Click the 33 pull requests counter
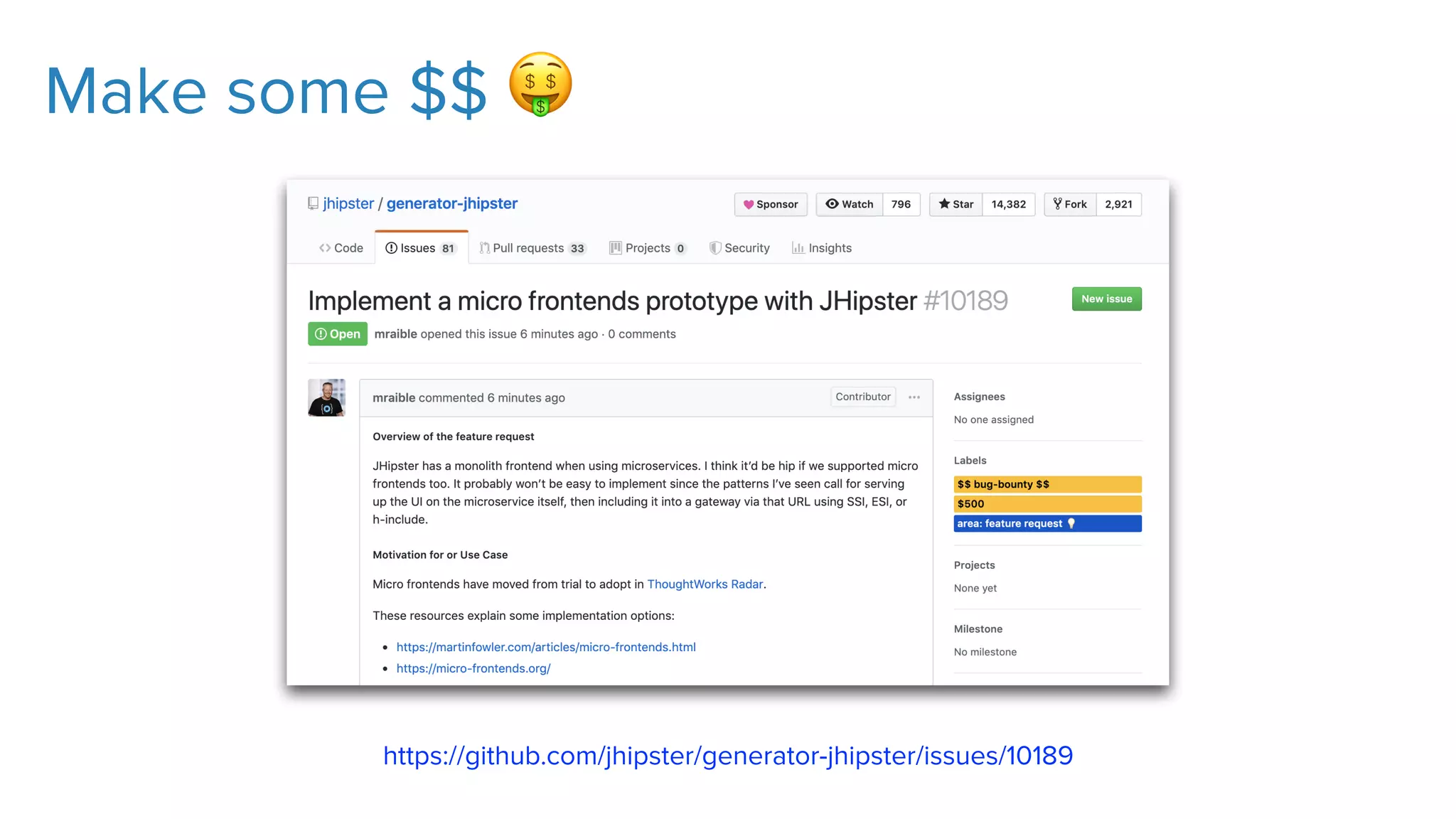Image resolution: width=1456 pixels, height=819 pixels. pyautogui.click(x=577, y=249)
